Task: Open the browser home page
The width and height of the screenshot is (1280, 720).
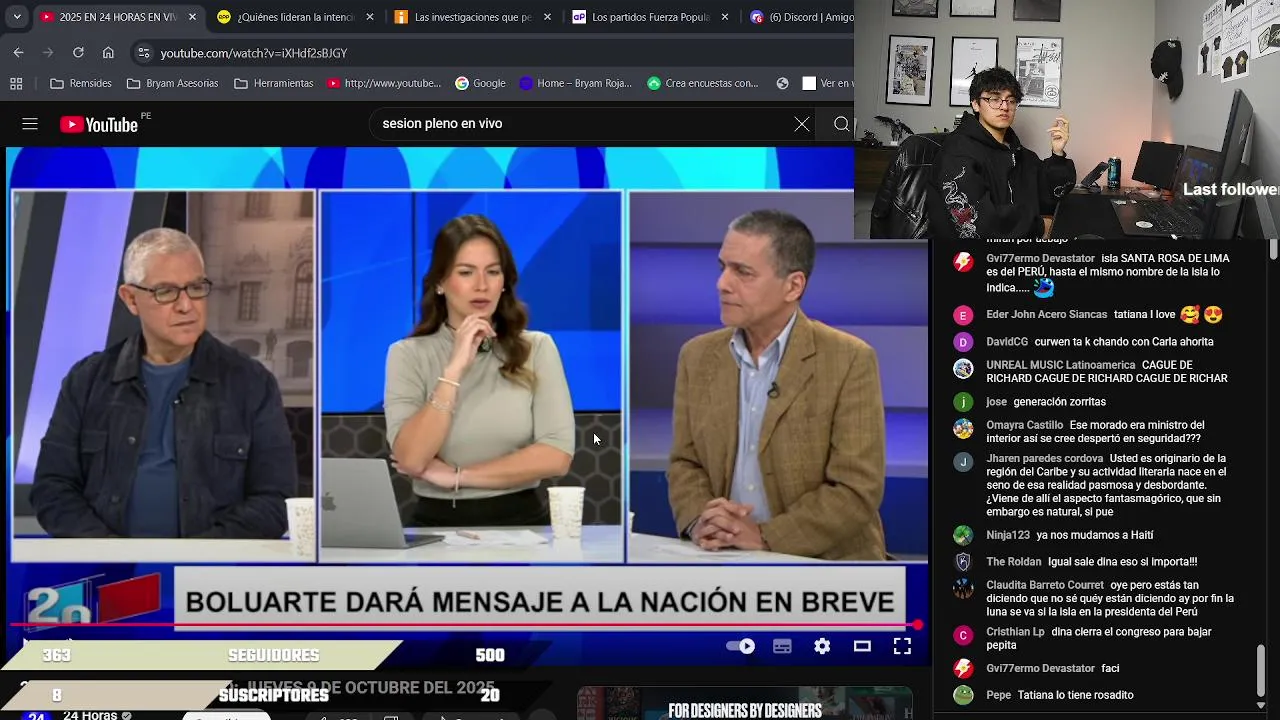Action: 108,53
